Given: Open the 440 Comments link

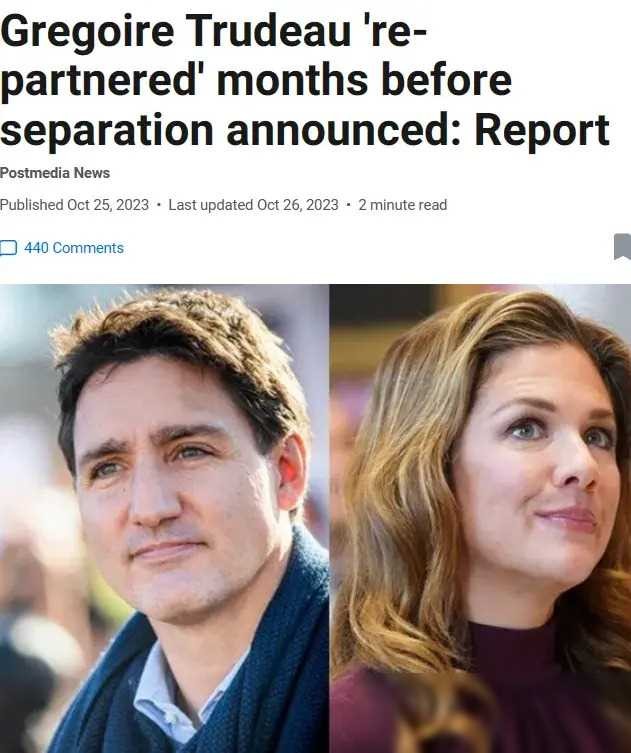Looking at the screenshot, I should (x=74, y=248).
